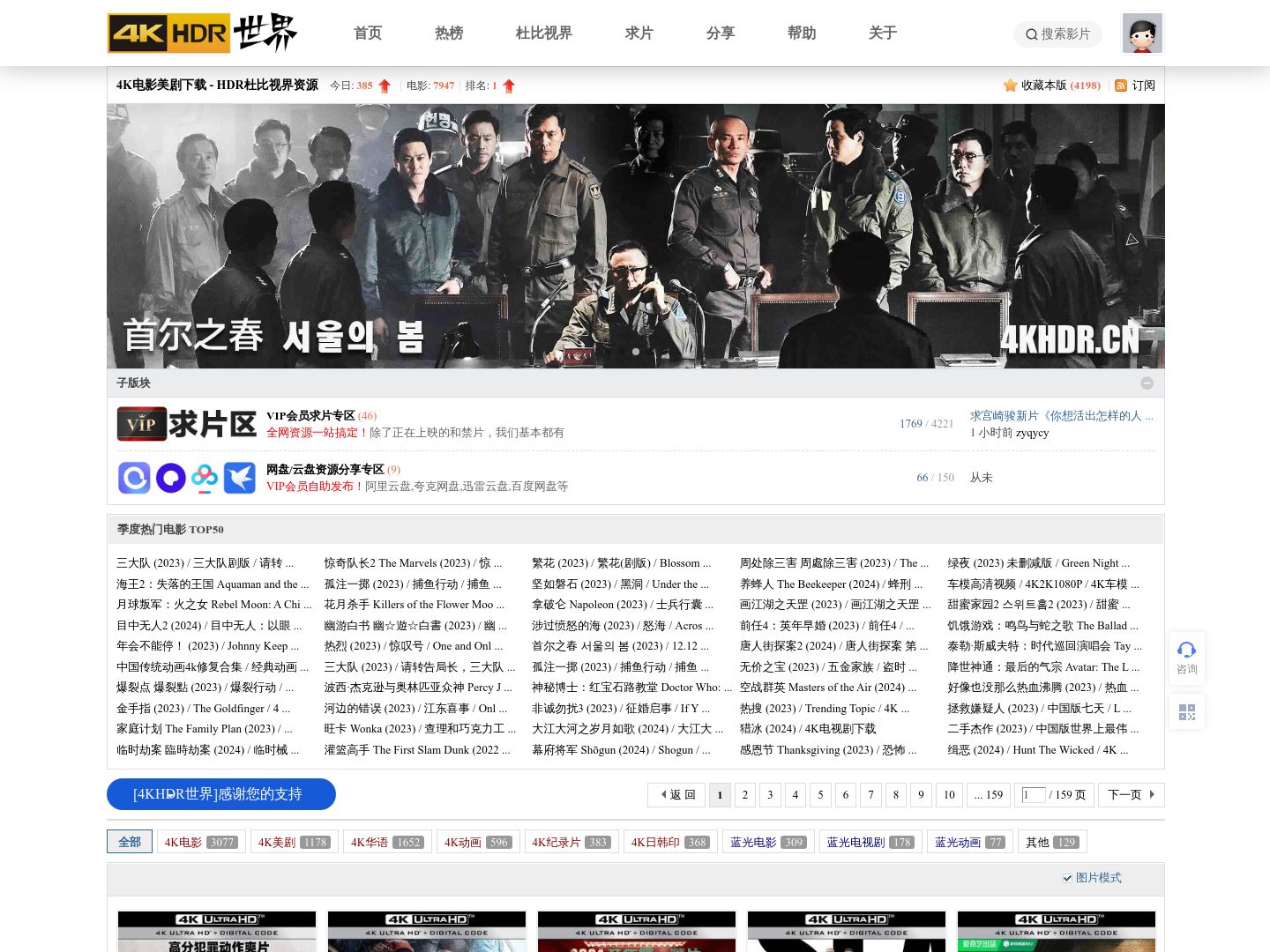Click the red arrow next to 排名 1

coord(509,86)
